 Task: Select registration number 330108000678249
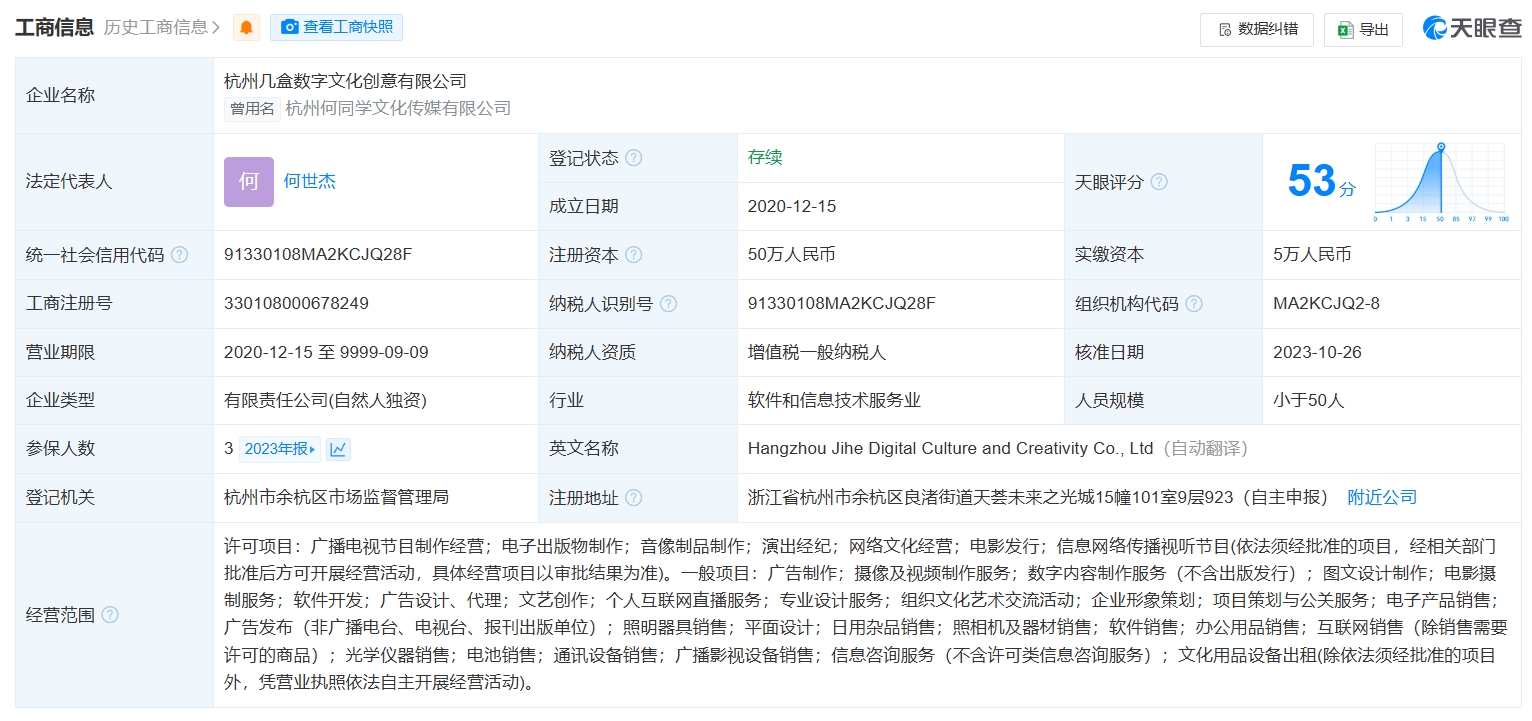pos(297,303)
